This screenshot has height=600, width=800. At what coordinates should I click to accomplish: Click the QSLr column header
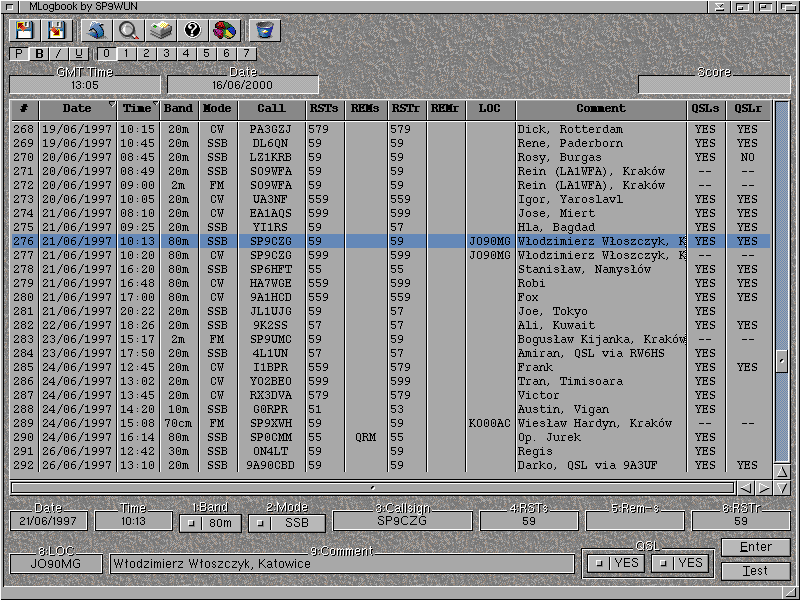(748, 109)
